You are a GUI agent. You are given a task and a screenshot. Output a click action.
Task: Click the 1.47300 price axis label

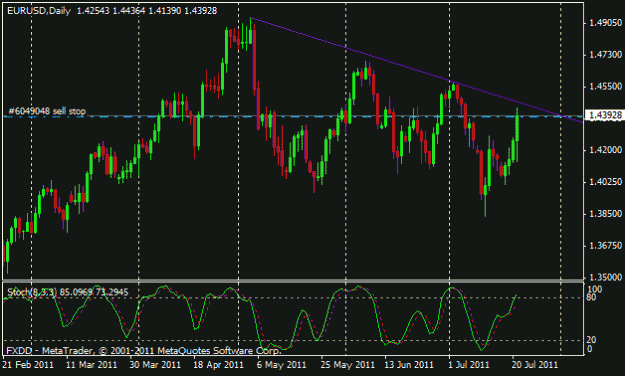click(605, 55)
